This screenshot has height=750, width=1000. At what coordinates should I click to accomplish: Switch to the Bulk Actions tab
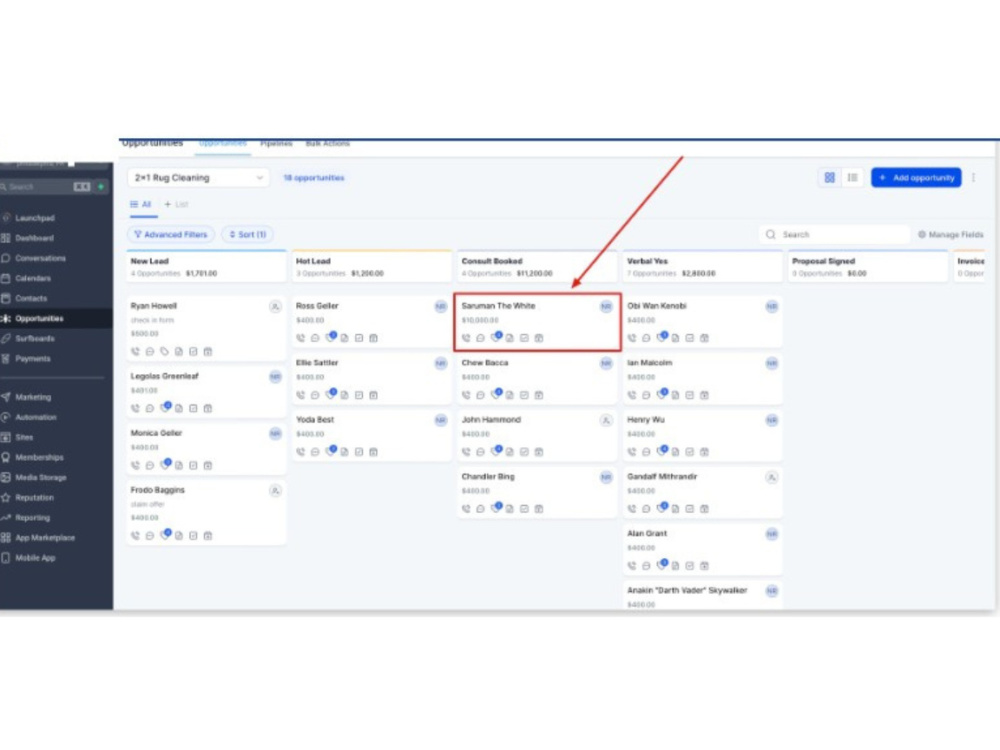(x=327, y=143)
